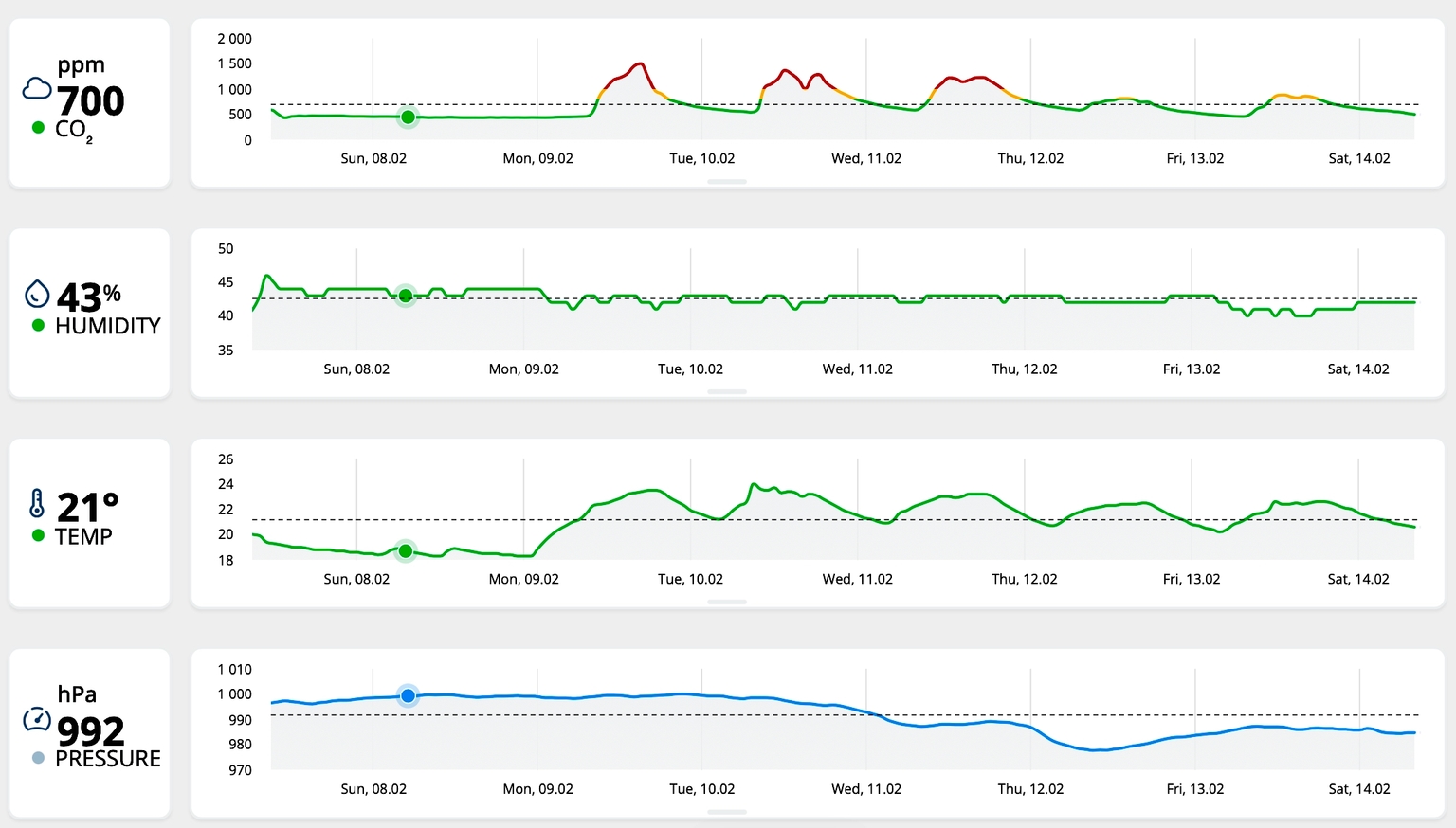Click the green status dot beside CO2
The width and height of the screenshot is (1456, 828).
(38, 128)
